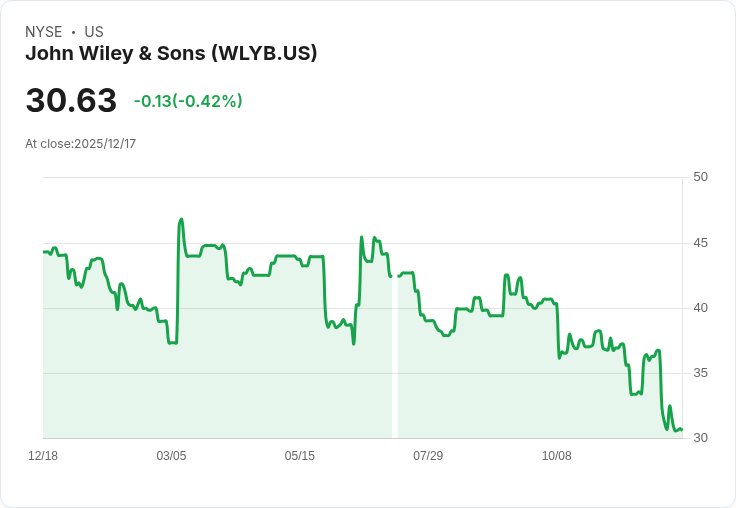The width and height of the screenshot is (736, 508).
Task: Open the John Wiley & Sons title
Action: point(171,54)
